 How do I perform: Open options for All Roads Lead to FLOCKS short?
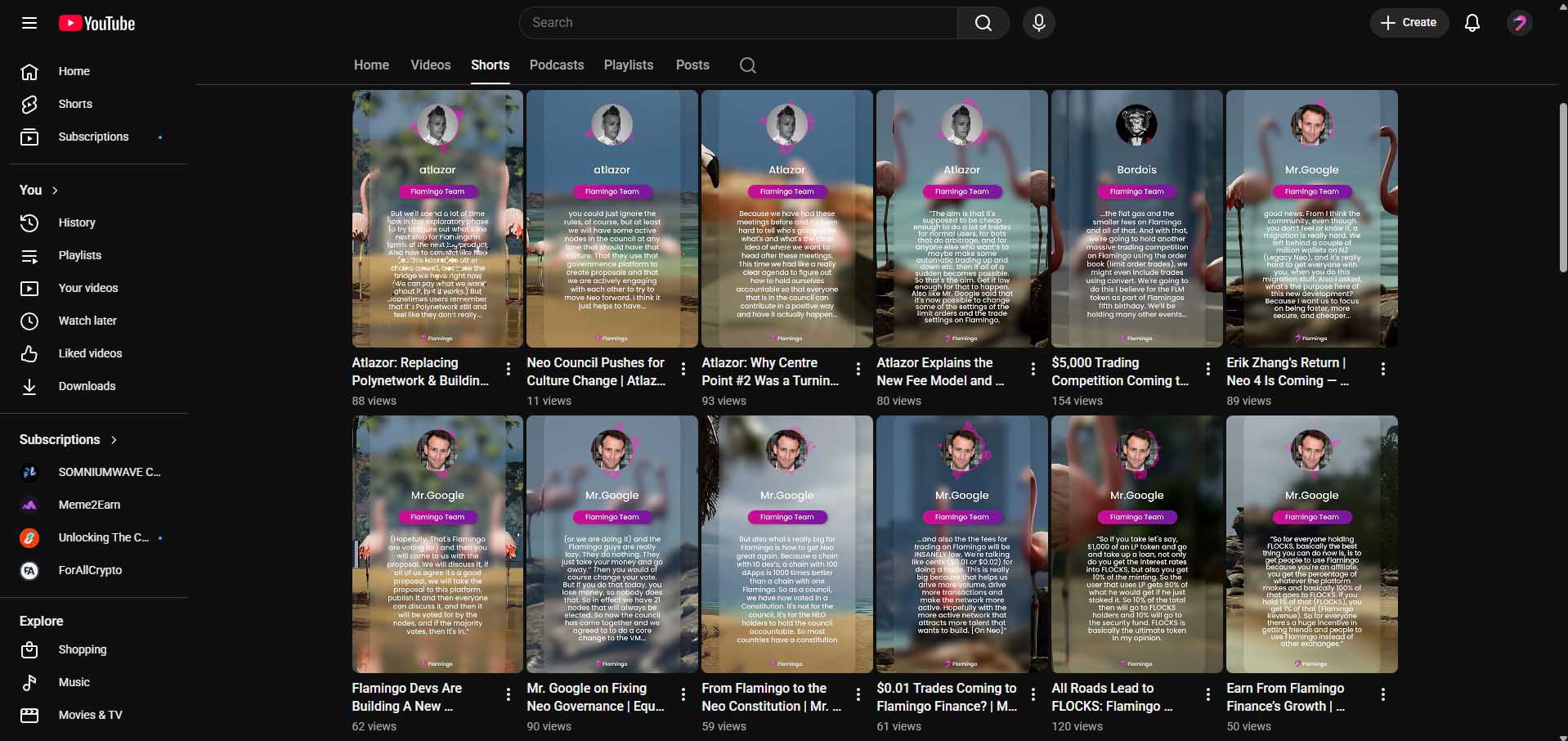[1208, 694]
